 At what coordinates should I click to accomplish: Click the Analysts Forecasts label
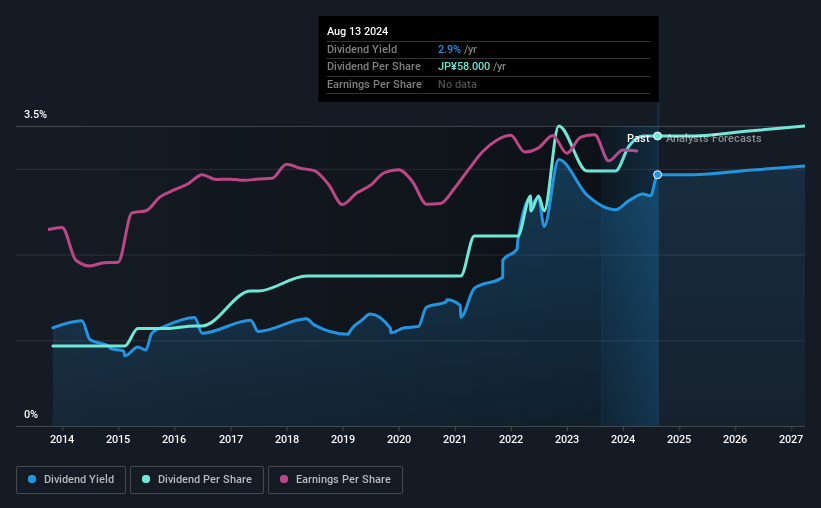714,138
